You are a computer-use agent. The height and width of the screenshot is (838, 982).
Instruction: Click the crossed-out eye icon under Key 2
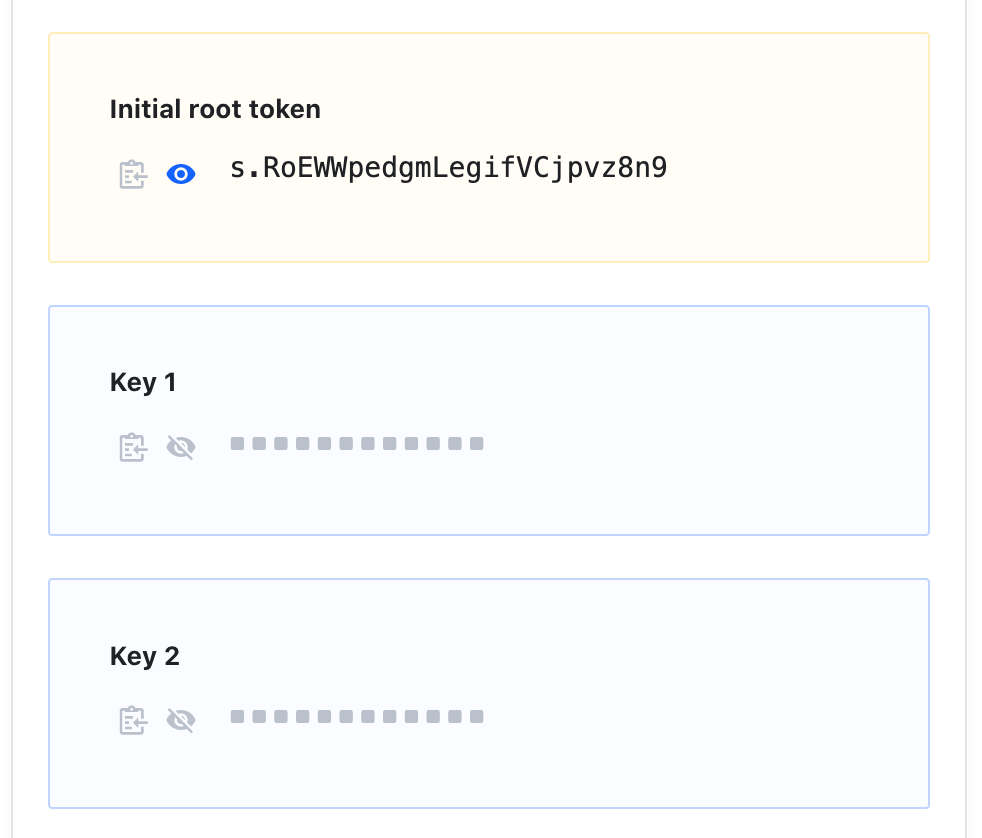pyautogui.click(x=181, y=720)
